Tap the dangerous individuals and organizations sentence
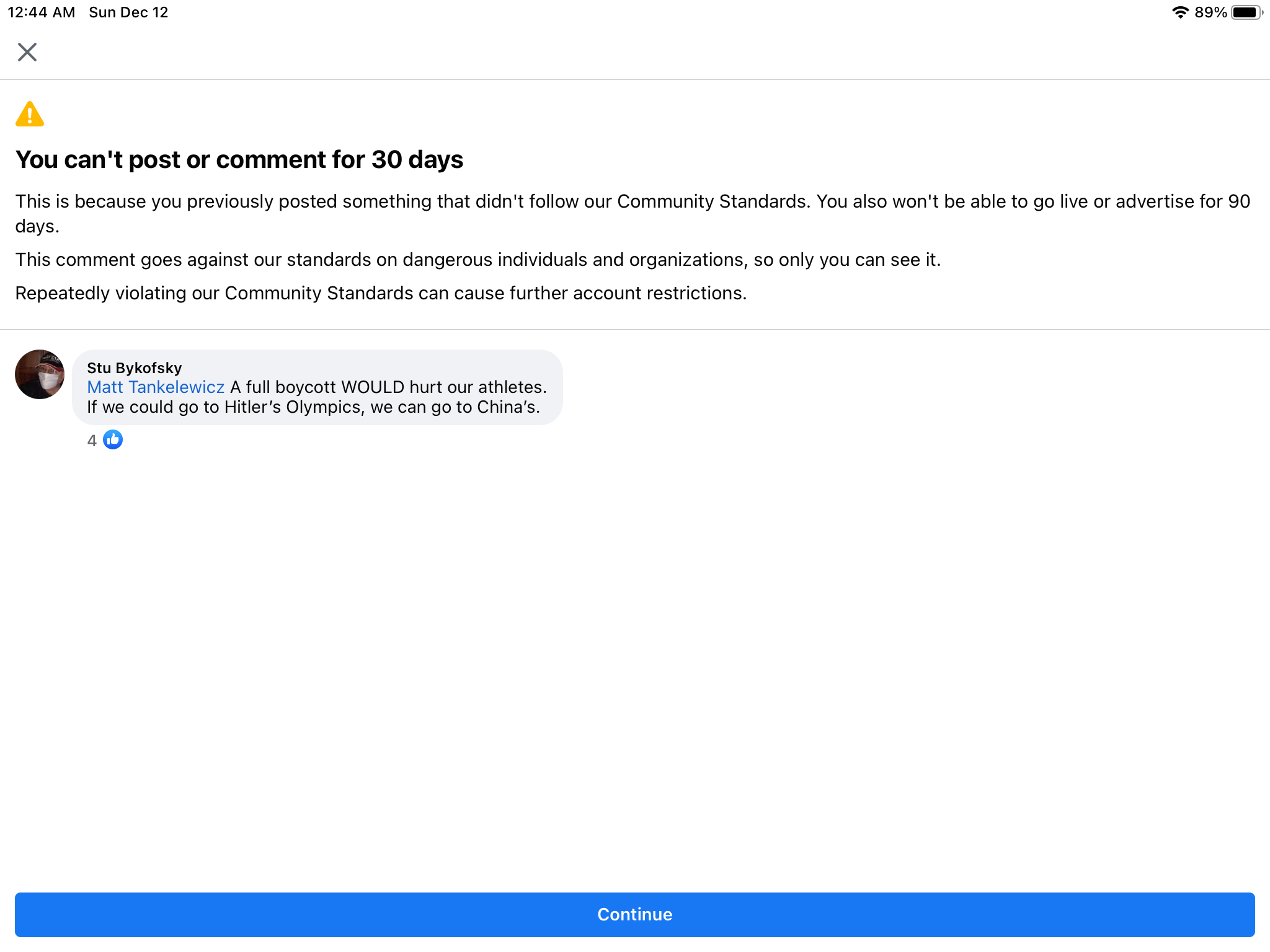Viewport: 1270px width, 952px height. point(478,260)
